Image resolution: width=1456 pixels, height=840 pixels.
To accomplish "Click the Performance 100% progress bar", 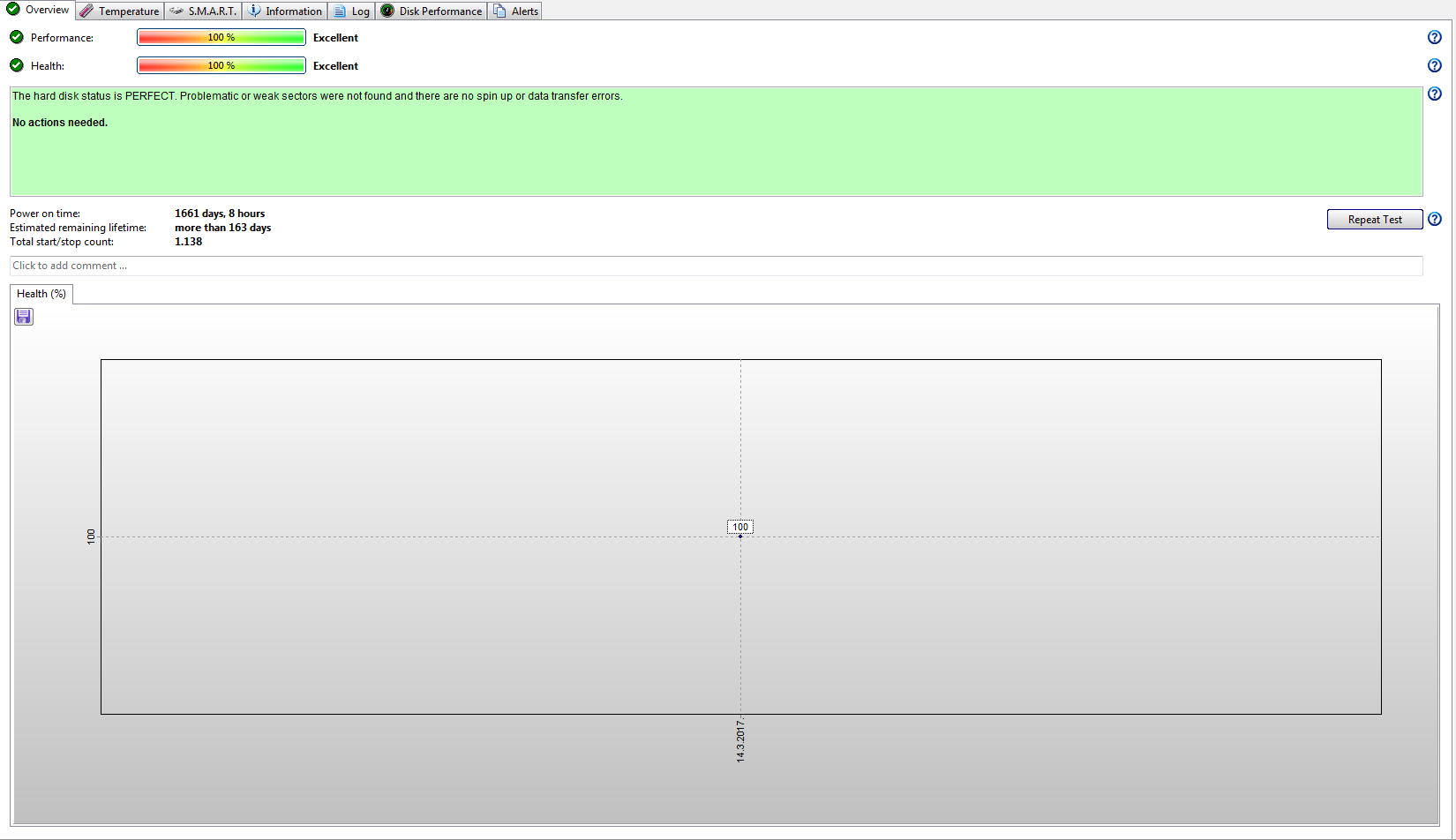I will (x=221, y=37).
